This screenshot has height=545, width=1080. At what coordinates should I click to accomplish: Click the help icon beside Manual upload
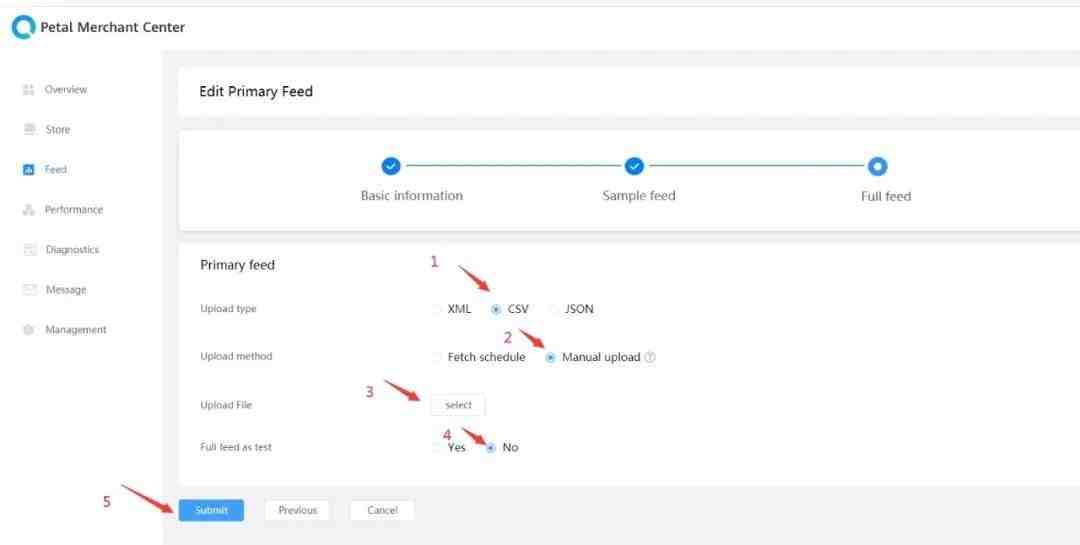[650, 357]
